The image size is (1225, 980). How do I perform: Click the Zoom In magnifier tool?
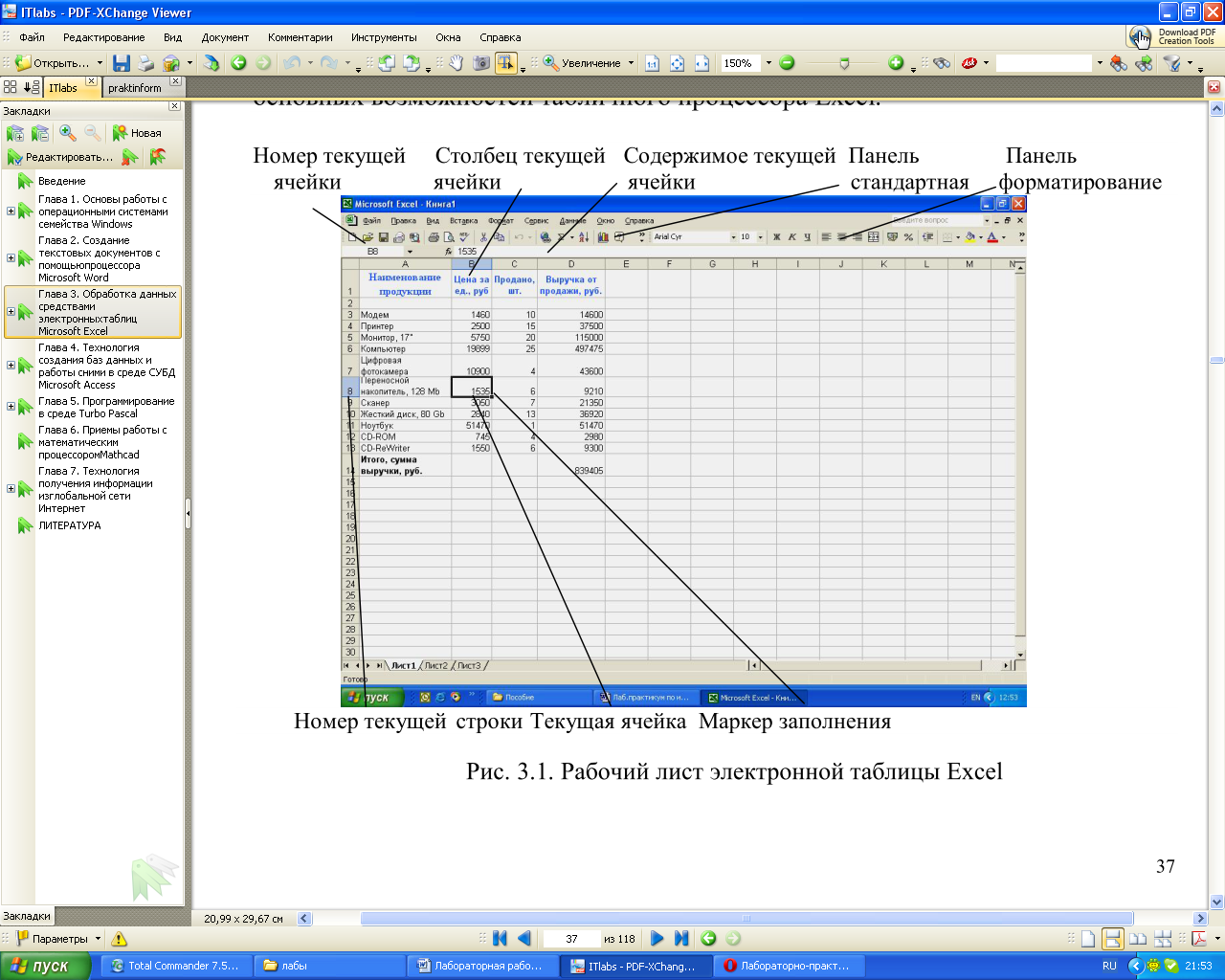[x=551, y=63]
